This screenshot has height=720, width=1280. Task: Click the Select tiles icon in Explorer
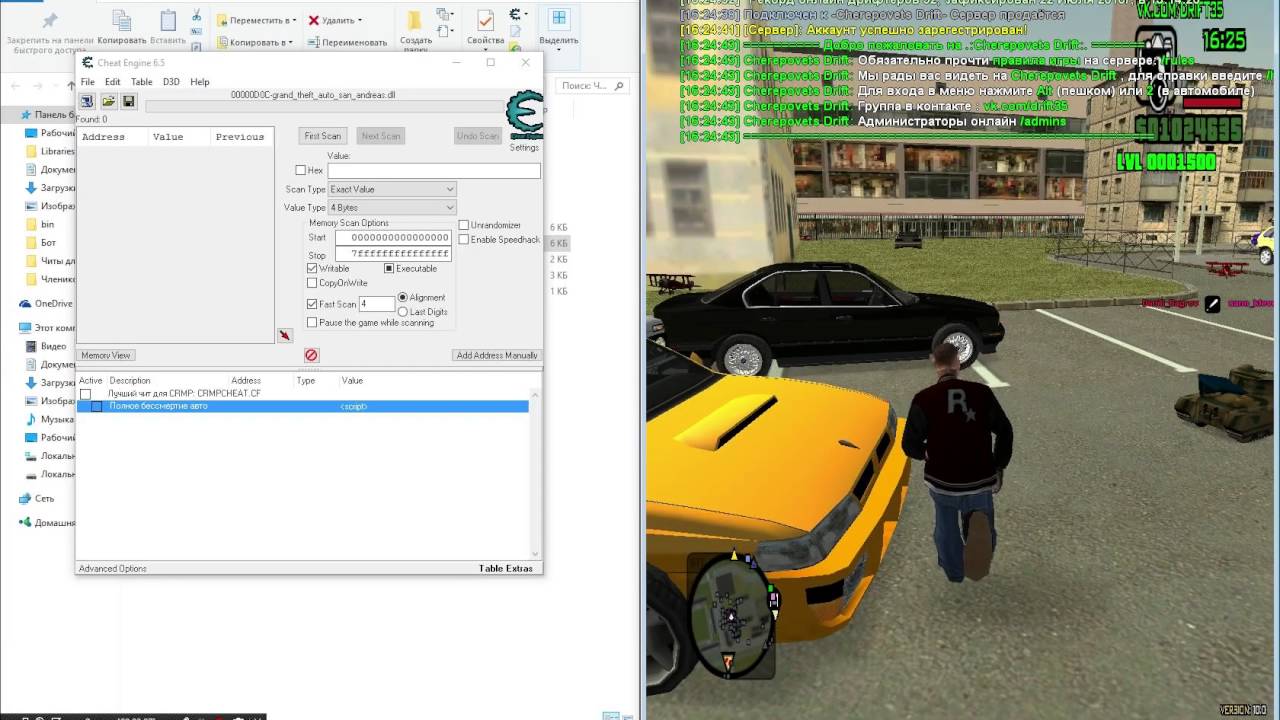[x=559, y=19]
